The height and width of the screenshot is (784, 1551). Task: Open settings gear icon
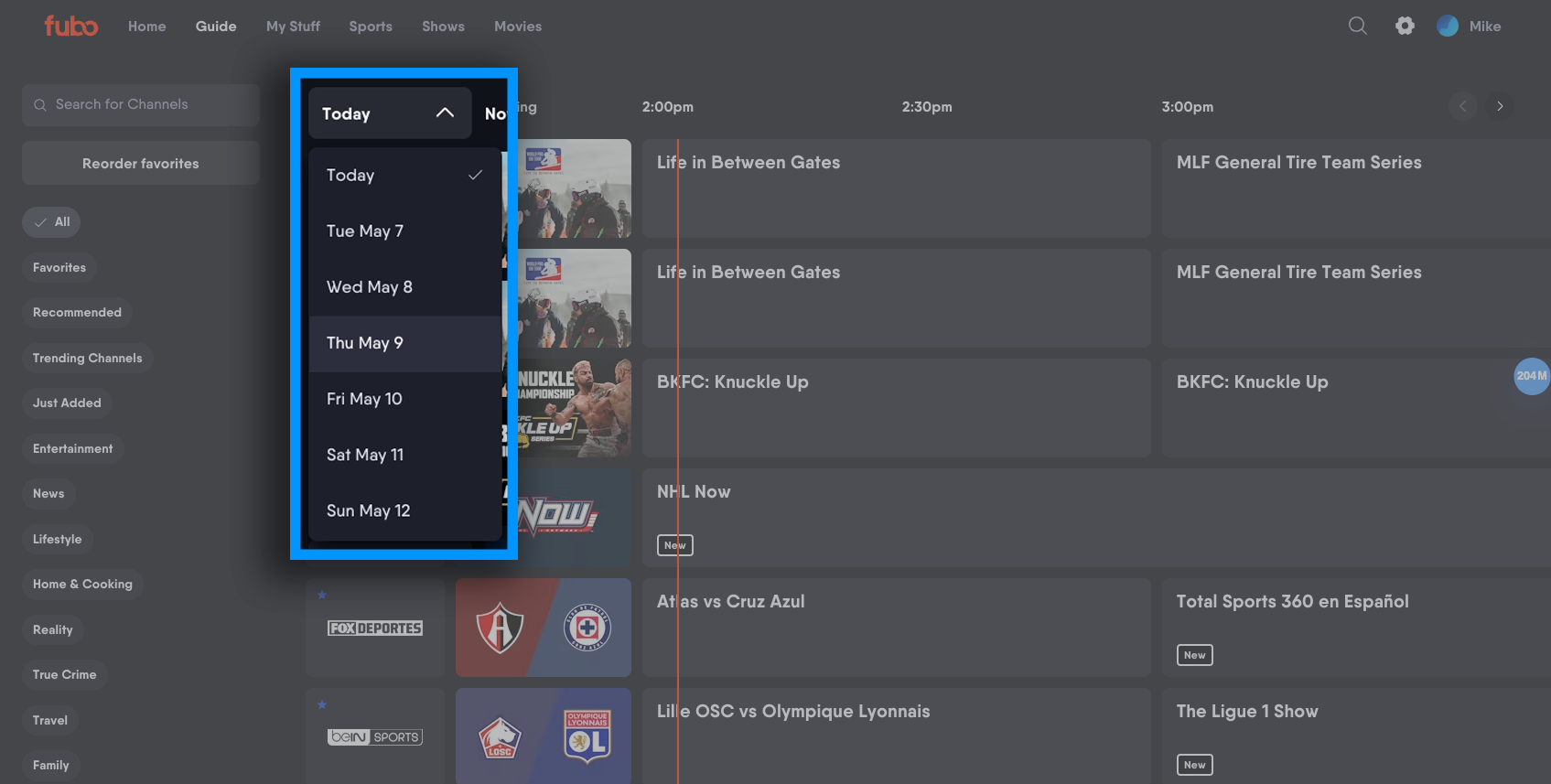pyautogui.click(x=1405, y=27)
